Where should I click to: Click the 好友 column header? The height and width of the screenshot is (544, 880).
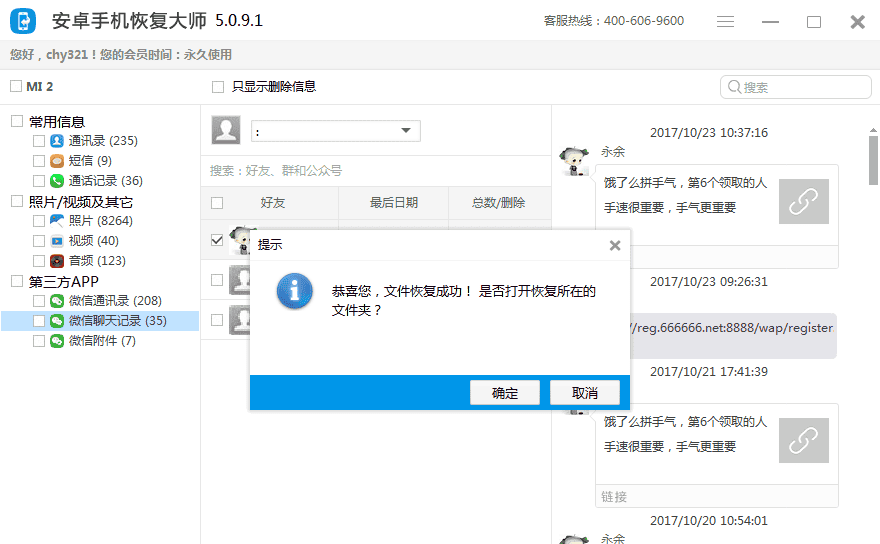[x=273, y=203]
